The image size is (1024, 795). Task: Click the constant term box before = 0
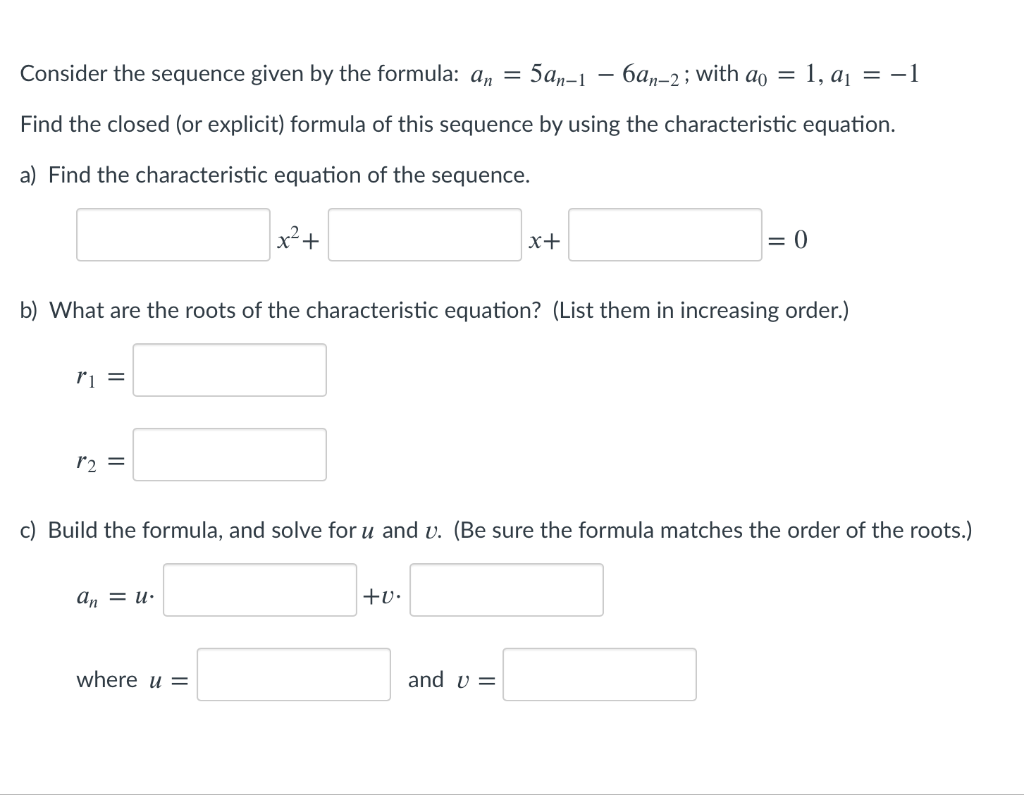tap(664, 236)
